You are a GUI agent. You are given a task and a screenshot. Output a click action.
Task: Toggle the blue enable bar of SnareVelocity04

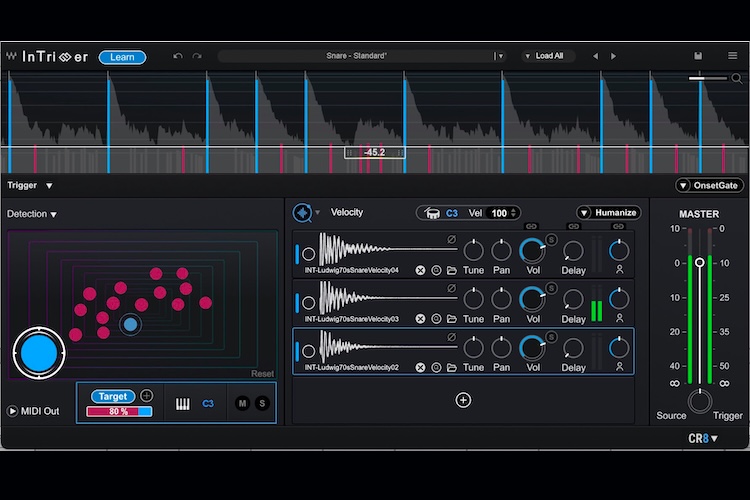pos(297,254)
